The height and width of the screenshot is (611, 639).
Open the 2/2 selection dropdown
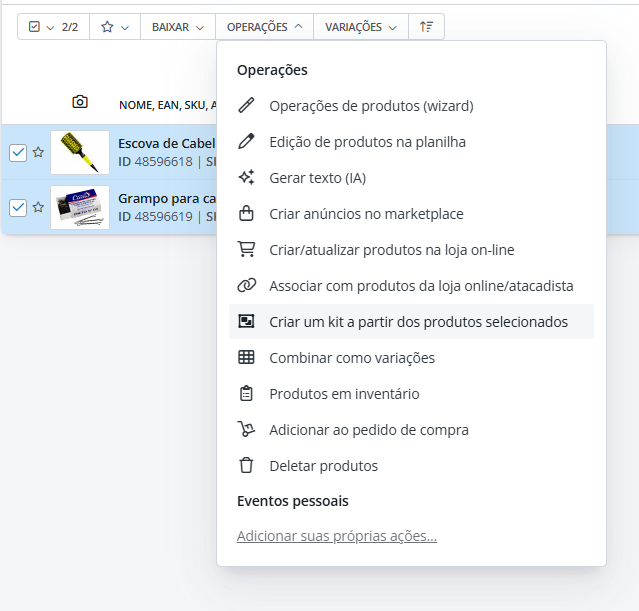(x=54, y=27)
